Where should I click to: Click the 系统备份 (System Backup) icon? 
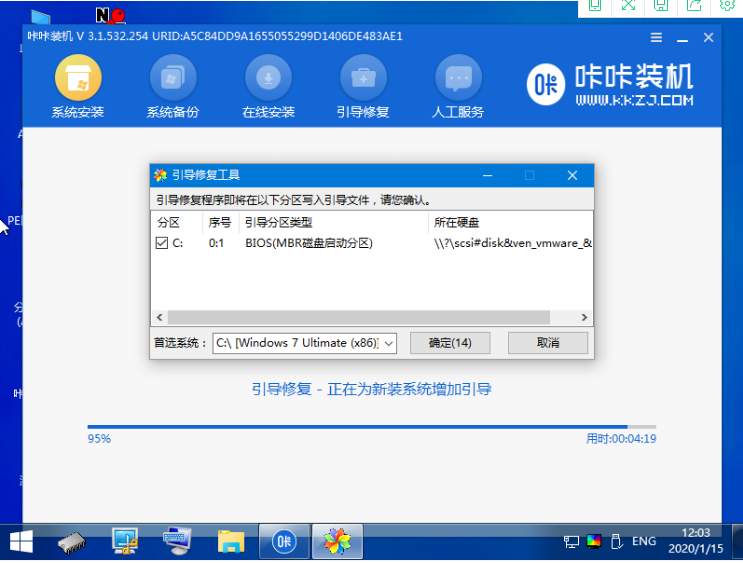pyautogui.click(x=173, y=85)
